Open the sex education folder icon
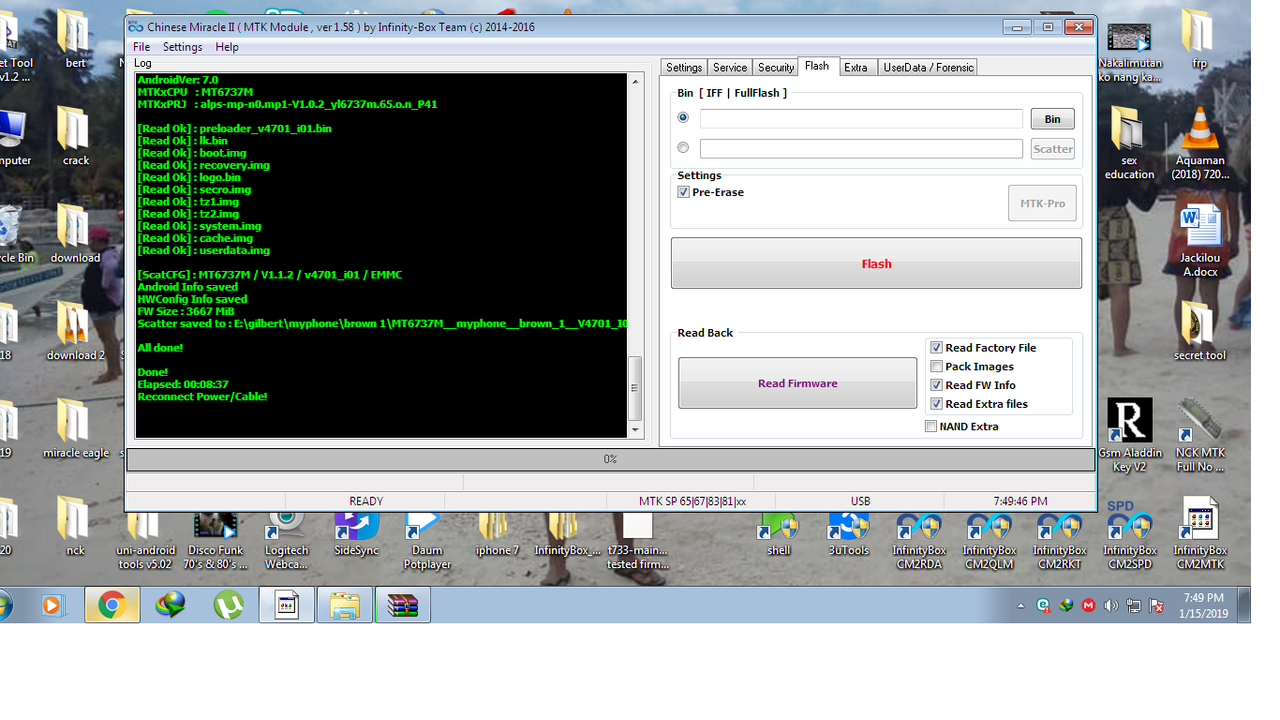This screenshot has width=1280, height=720. [1129, 144]
